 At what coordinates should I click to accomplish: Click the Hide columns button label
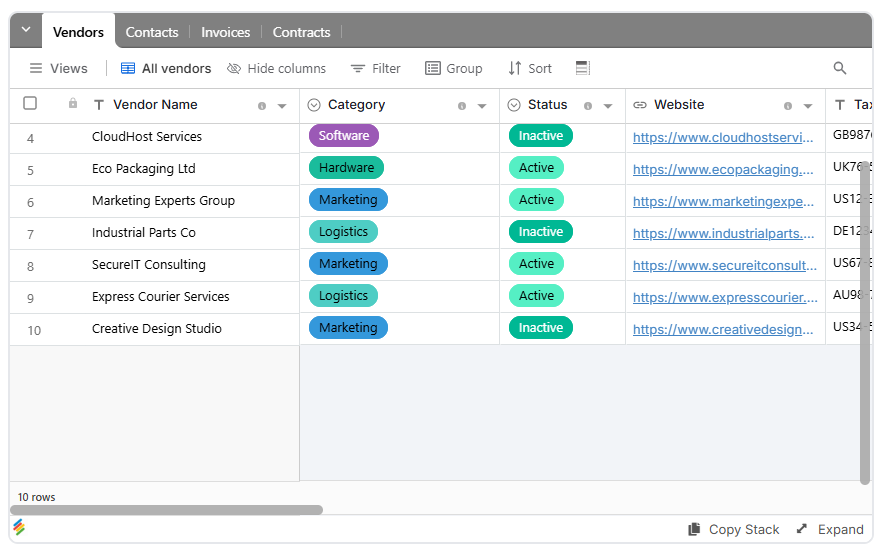(287, 68)
